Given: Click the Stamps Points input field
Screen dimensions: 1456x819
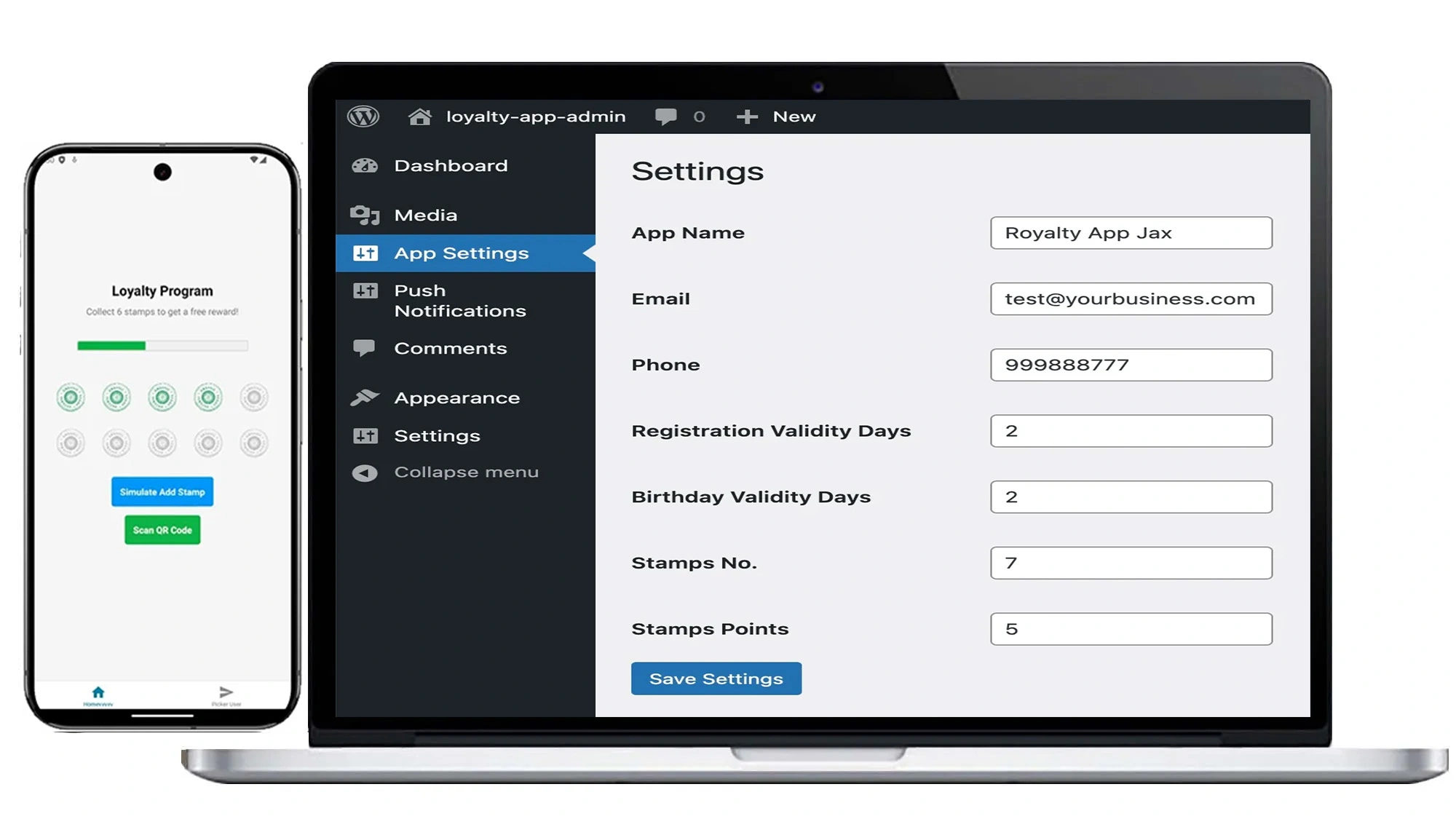Looking at the screenshot, I should pyautogui.click(x=1131, y=629).
